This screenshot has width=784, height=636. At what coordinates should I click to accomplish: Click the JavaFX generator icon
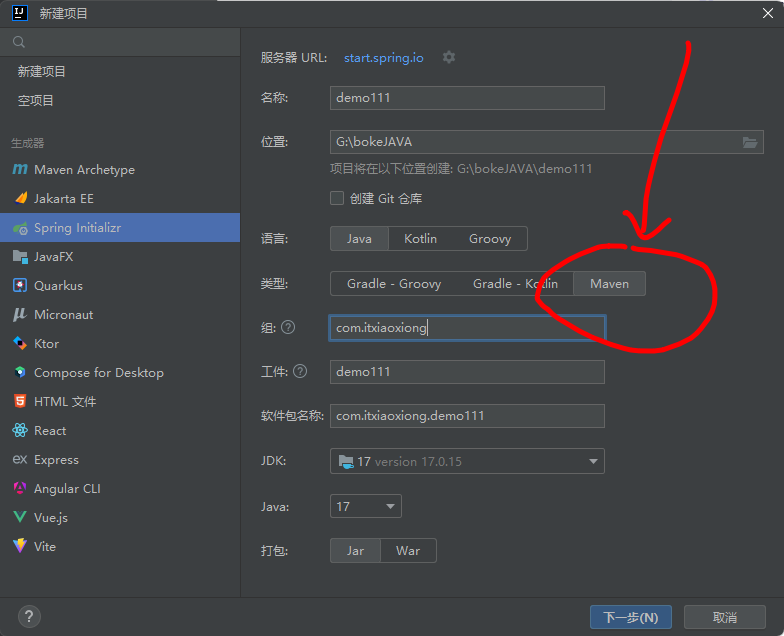point(20,256)
